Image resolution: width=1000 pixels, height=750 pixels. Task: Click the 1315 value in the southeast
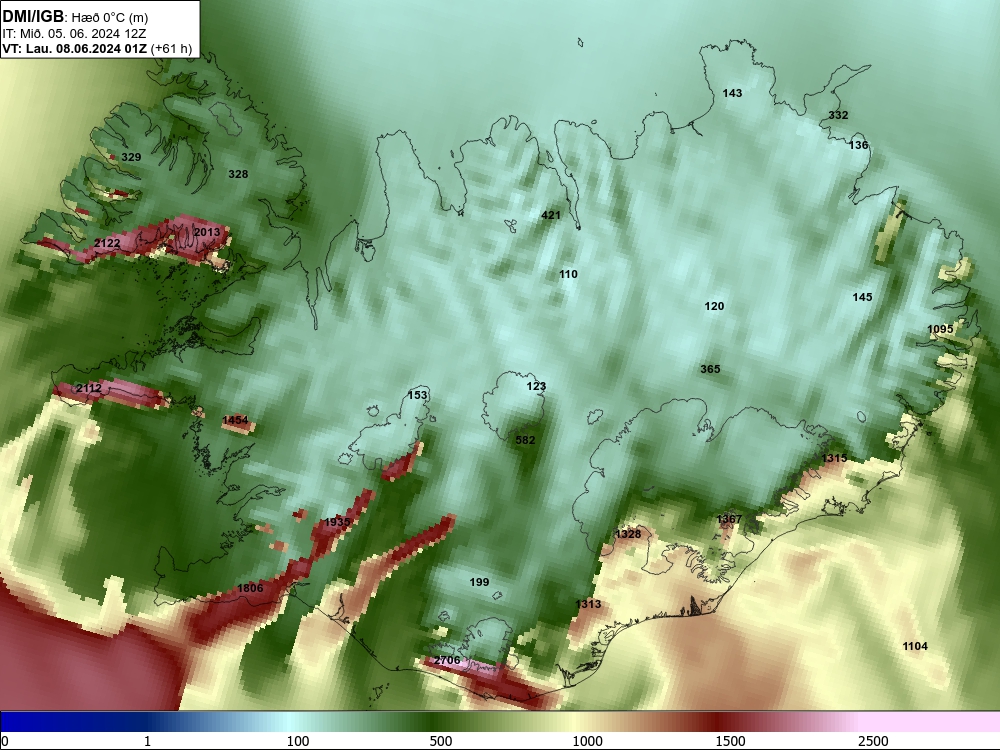point(834,458)
